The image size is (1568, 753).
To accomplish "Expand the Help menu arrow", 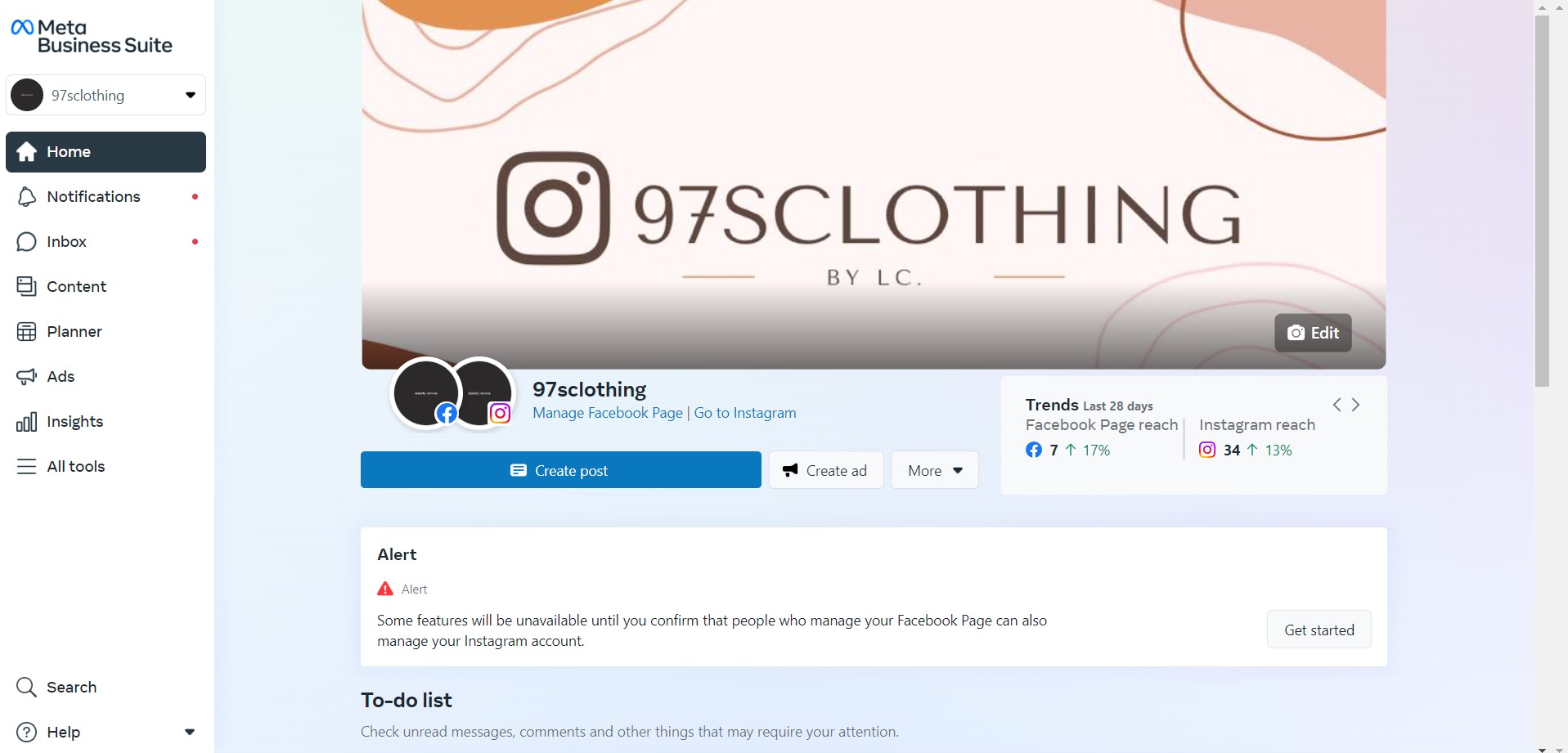I will [x=190, y=733].
